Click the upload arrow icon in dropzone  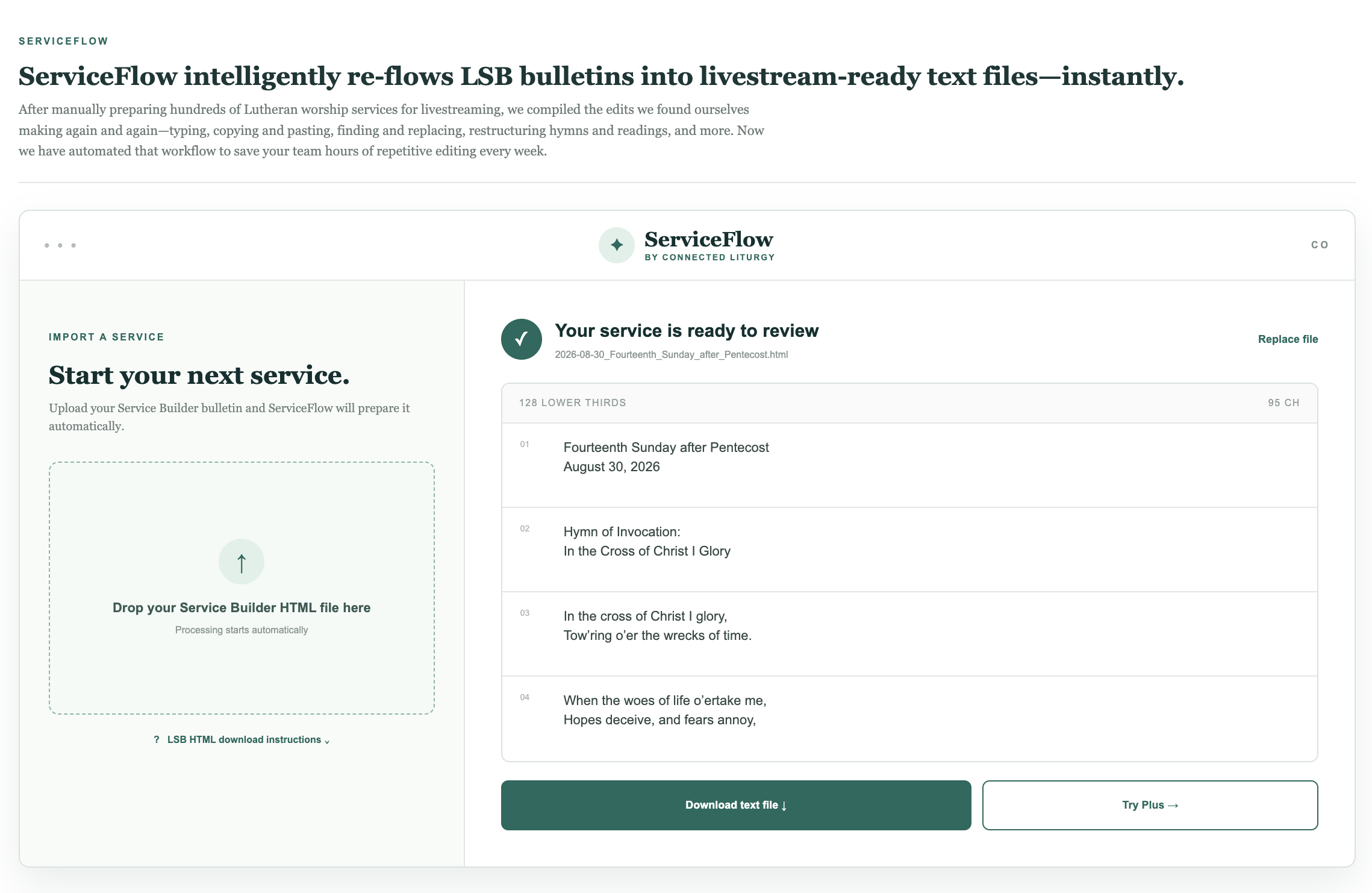[x=242, y=562]
